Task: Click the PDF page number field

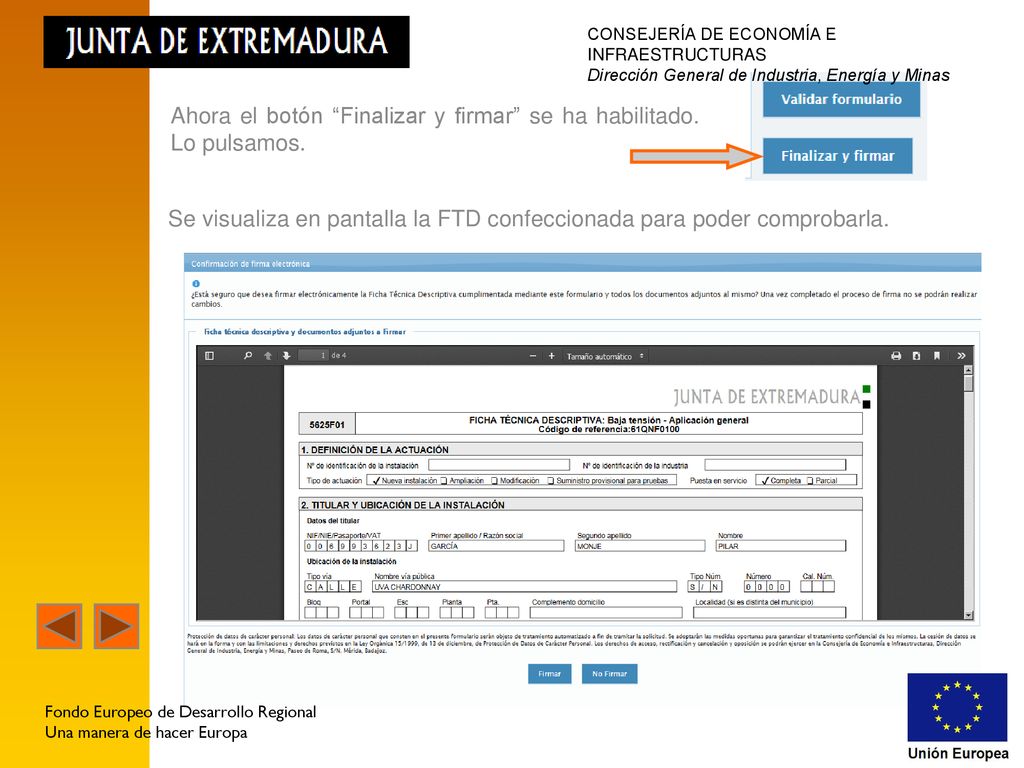Action: tap(313, 356)
